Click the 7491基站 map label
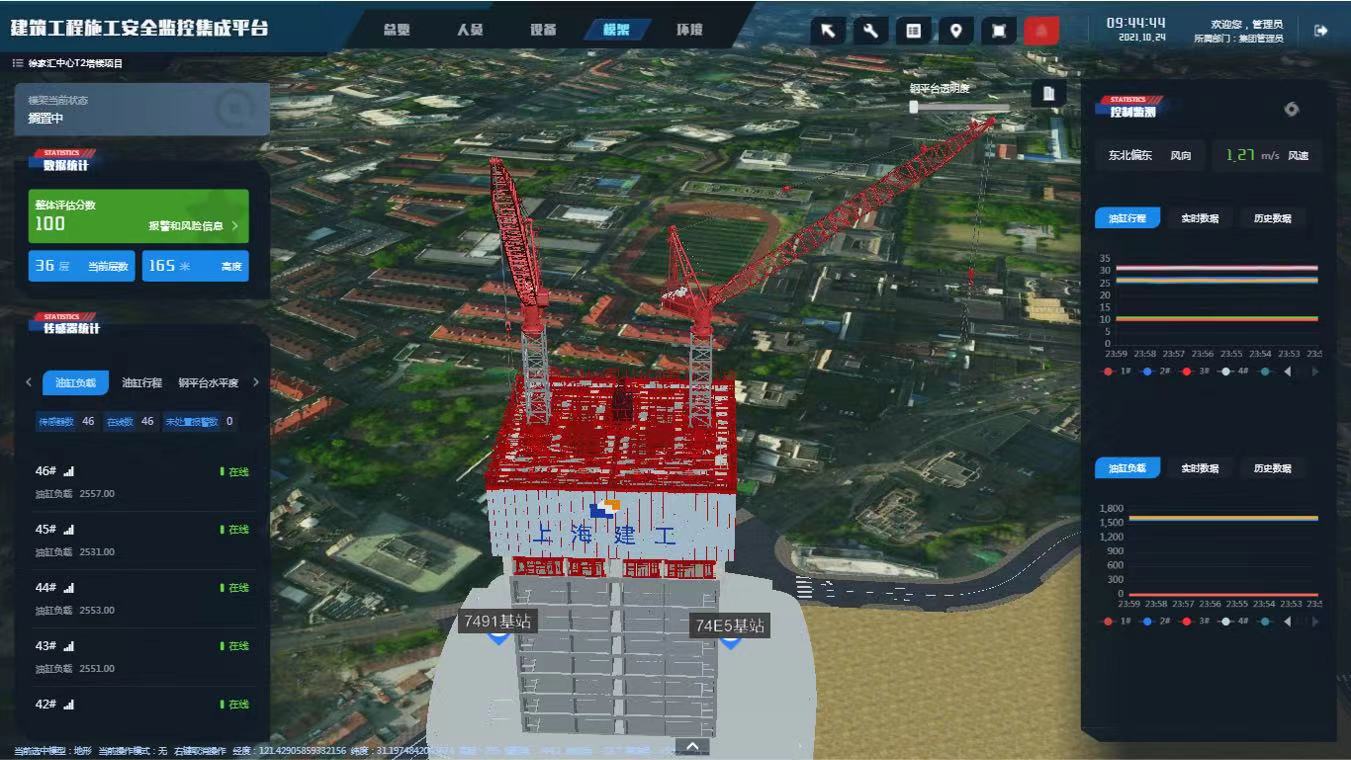The width and height of the screenshot is (1351, 760). [498, 621]
